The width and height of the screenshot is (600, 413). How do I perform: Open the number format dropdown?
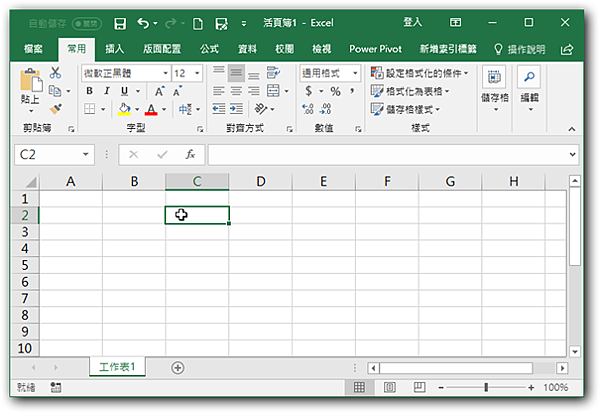(x=355, y=73)
